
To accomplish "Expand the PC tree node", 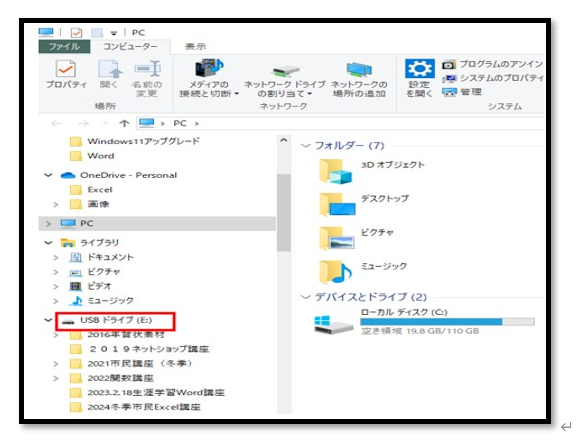I will coord(48,224).
